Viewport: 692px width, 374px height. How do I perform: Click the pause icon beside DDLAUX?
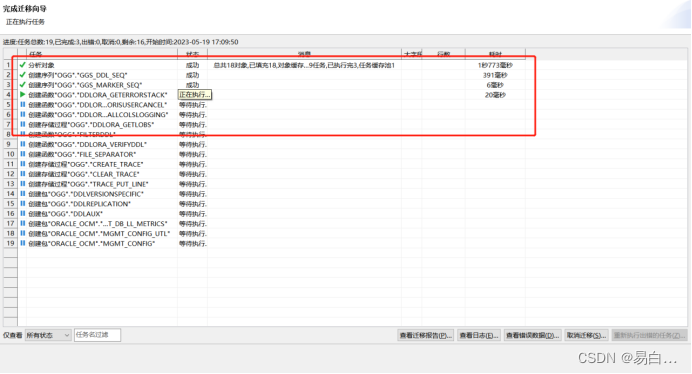[x=23, y=213]
